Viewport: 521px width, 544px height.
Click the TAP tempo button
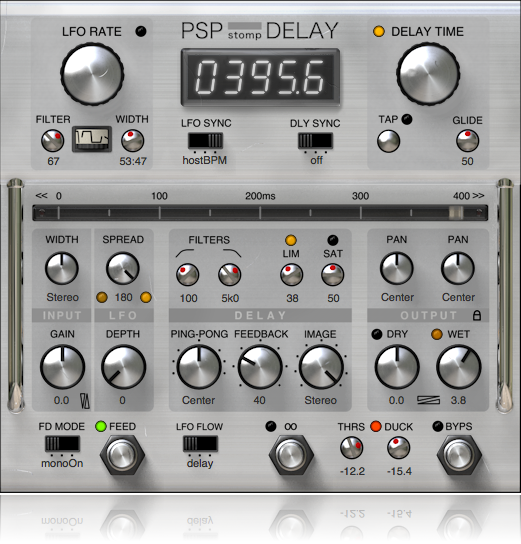tap(388, 141)
